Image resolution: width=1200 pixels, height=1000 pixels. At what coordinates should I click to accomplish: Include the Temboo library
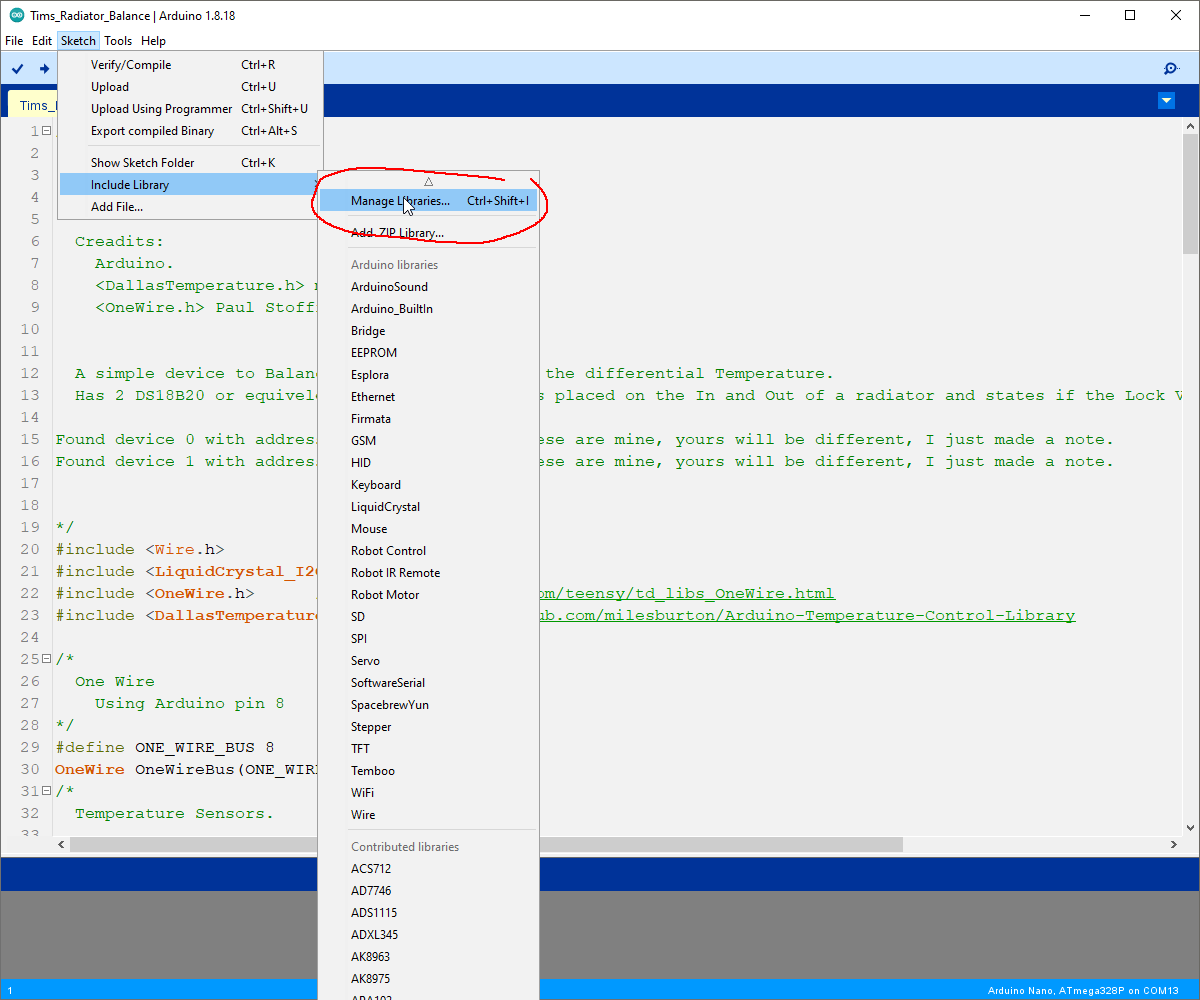point(428,771)
